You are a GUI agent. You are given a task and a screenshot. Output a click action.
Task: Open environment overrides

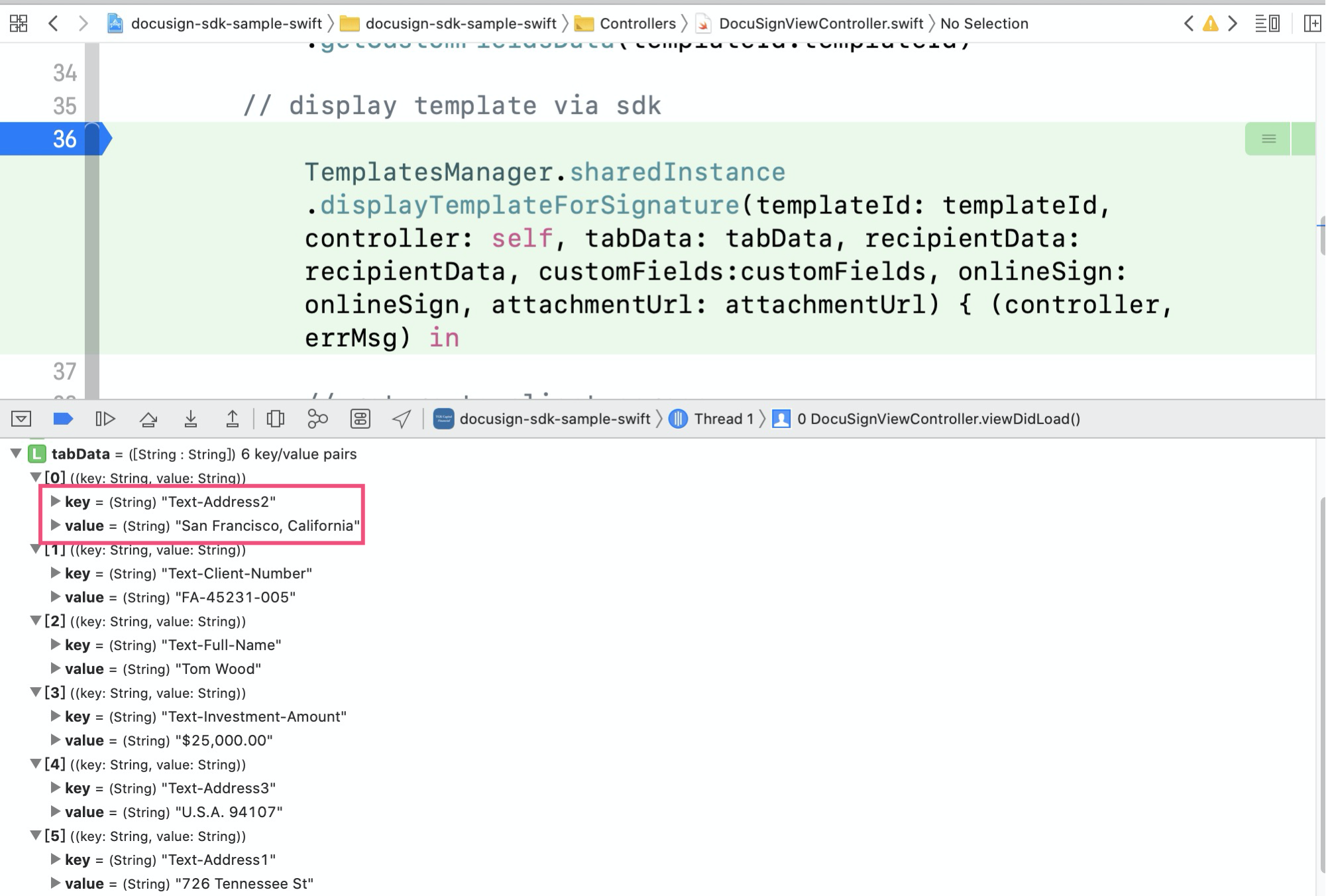[x=360, y=419]
